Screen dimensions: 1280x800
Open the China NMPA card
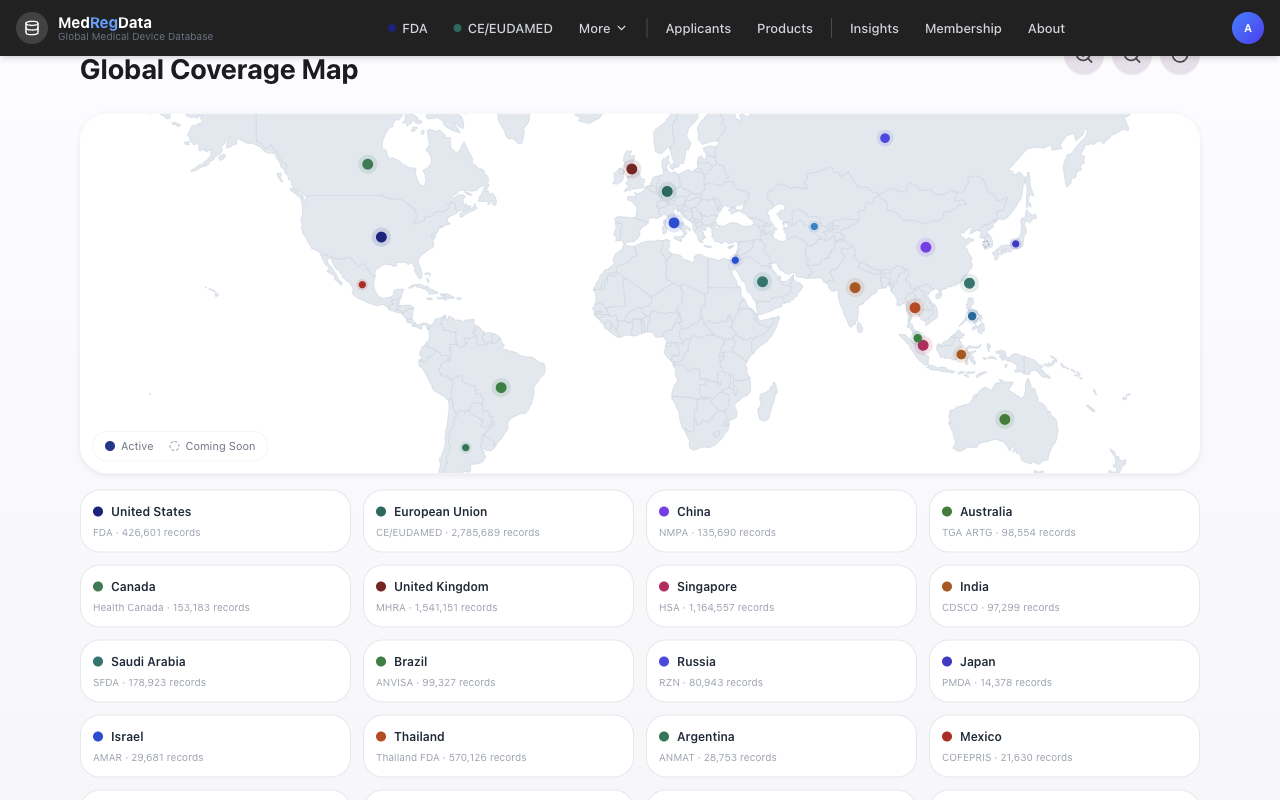click(x=781, y=521)
